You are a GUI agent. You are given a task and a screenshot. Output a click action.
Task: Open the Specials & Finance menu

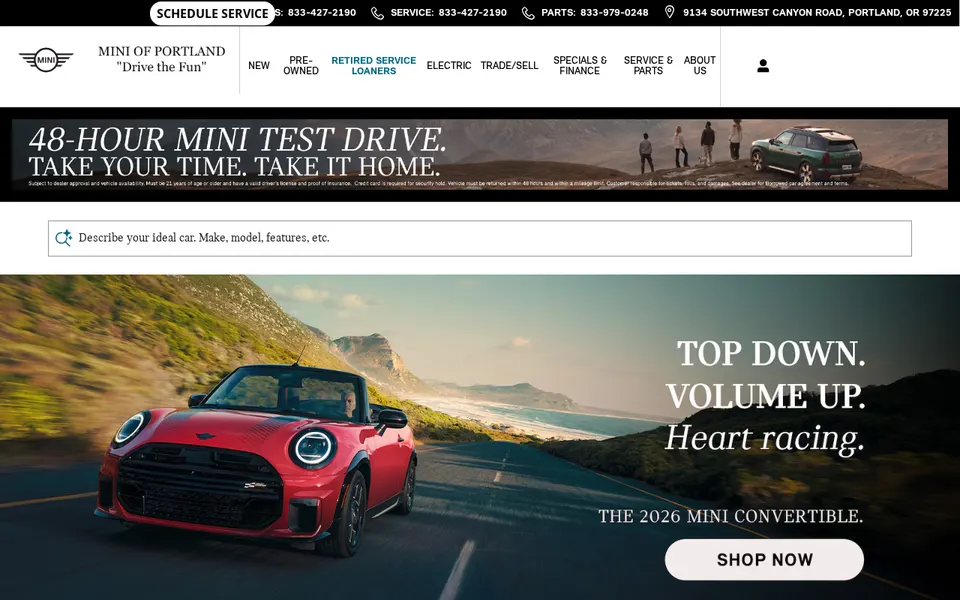pos(580,66)
